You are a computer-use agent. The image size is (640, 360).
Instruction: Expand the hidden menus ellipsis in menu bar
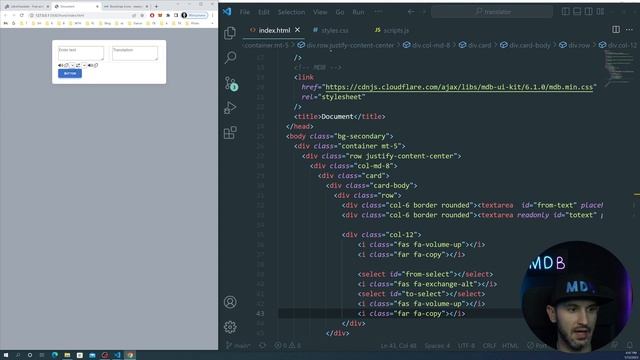378,12
